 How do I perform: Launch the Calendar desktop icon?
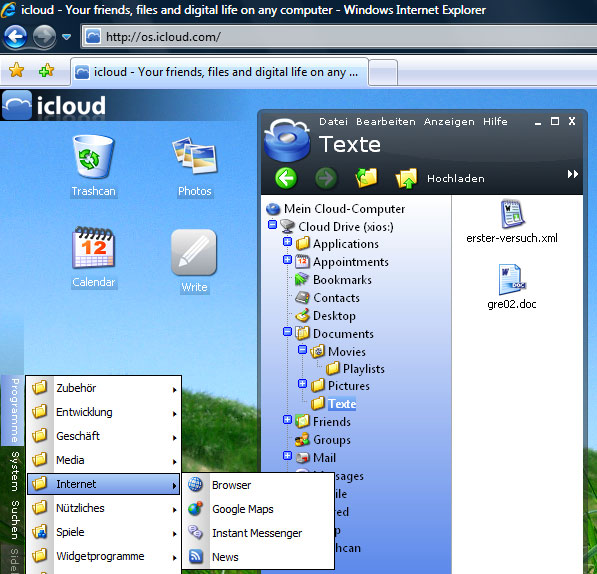coord(93,247)
